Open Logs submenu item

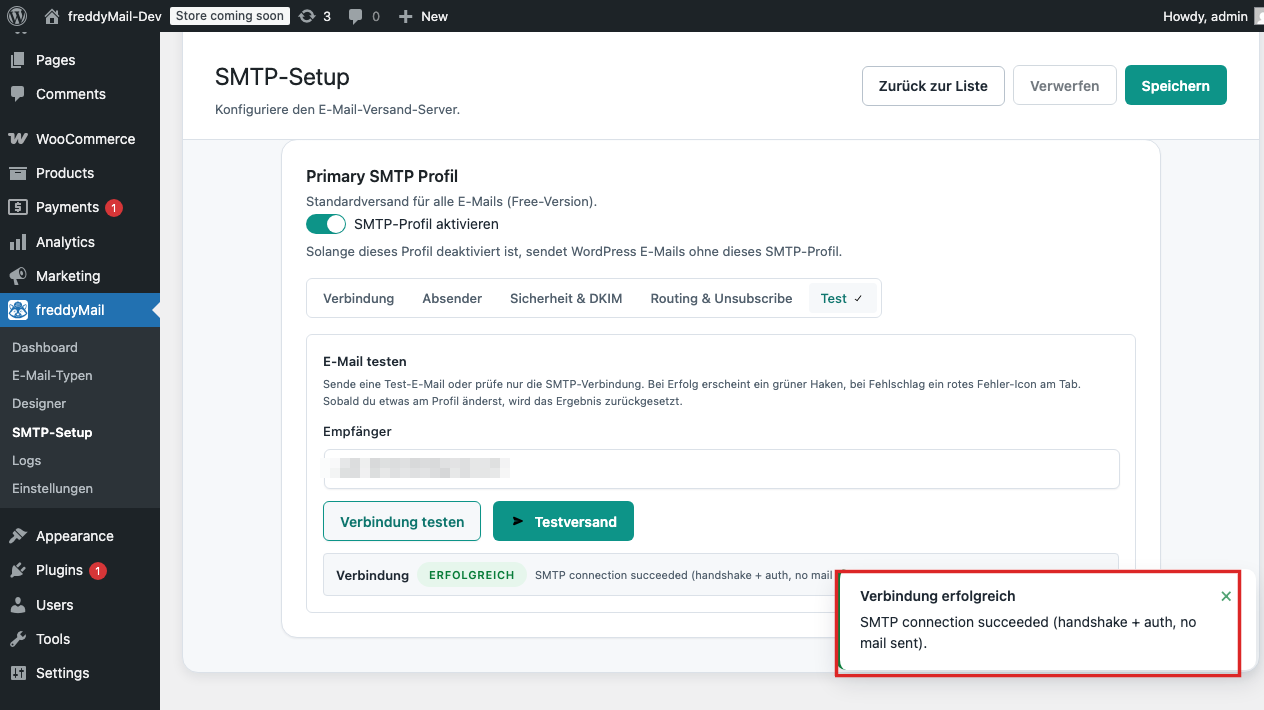click(x=26, y=460)
